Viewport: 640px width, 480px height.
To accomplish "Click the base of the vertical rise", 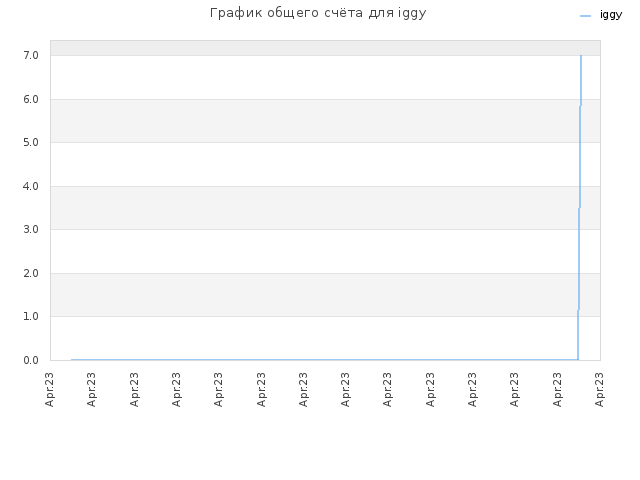I will pos(578,359).
